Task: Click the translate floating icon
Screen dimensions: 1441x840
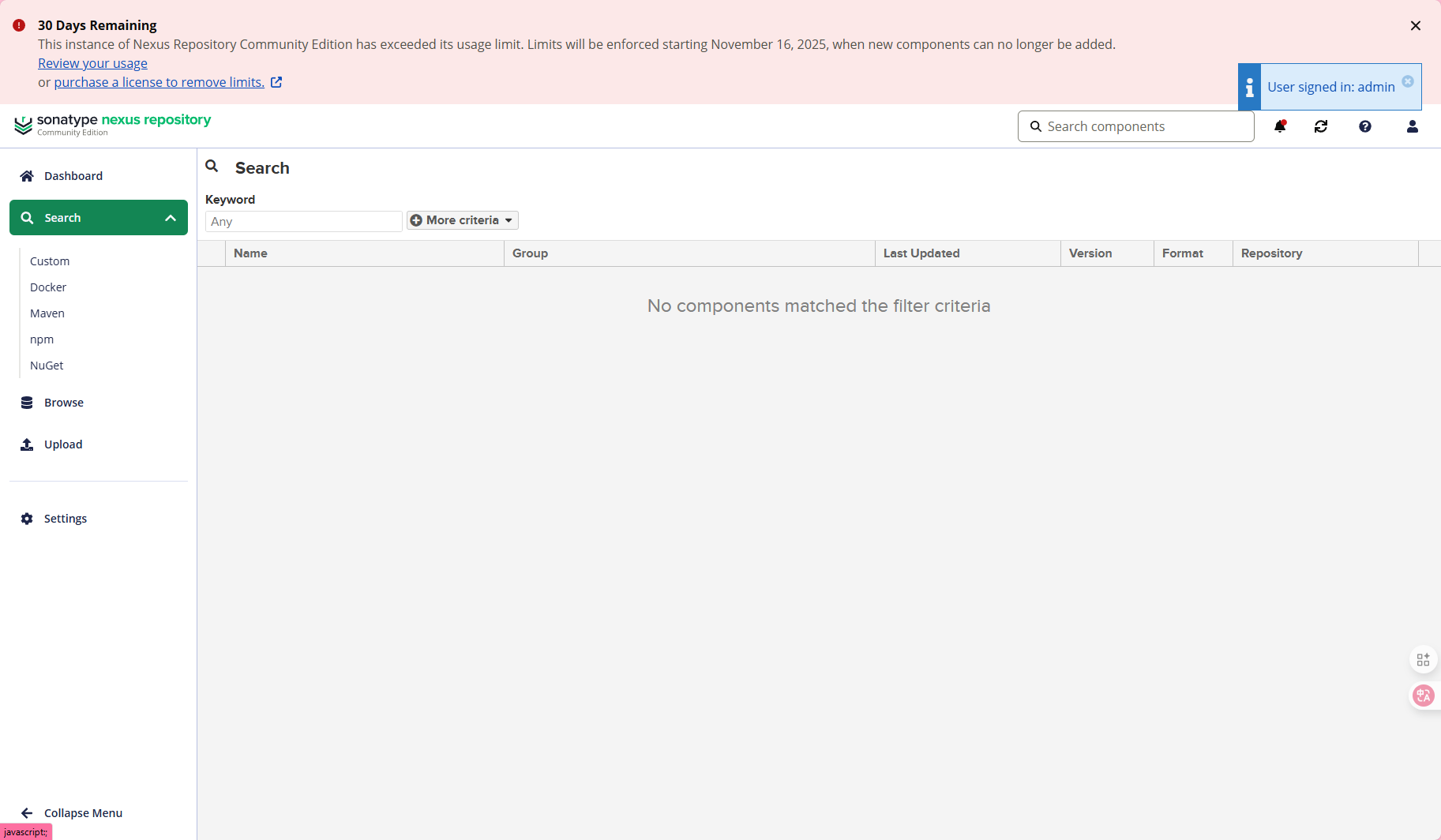Action: pyautogui.click(x=1424, y=696)
